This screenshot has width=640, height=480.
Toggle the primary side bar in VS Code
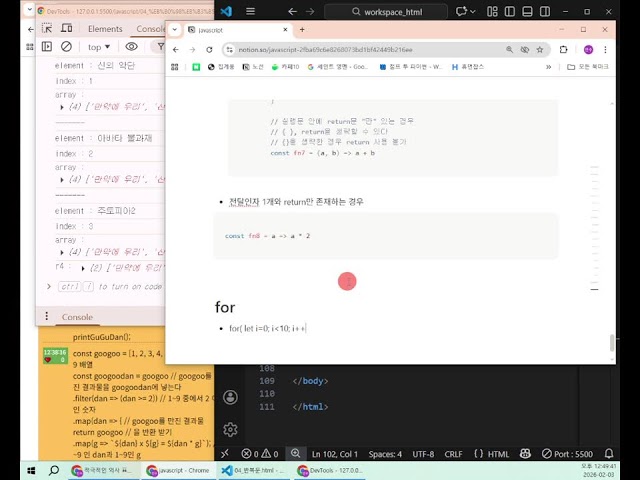[x=510, y=11]
